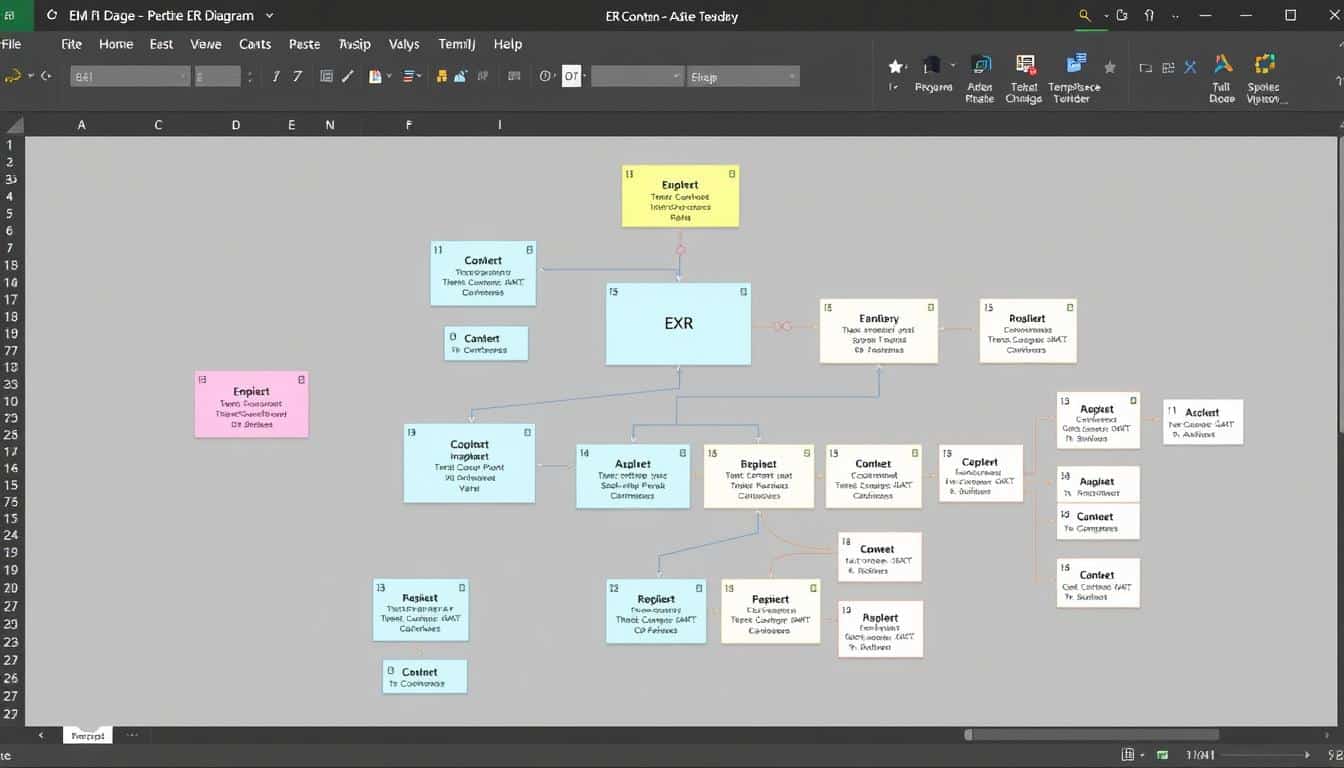Select the bottom sheet tab
Viewport: 1344px width, 768px height.
coord(88,735)
